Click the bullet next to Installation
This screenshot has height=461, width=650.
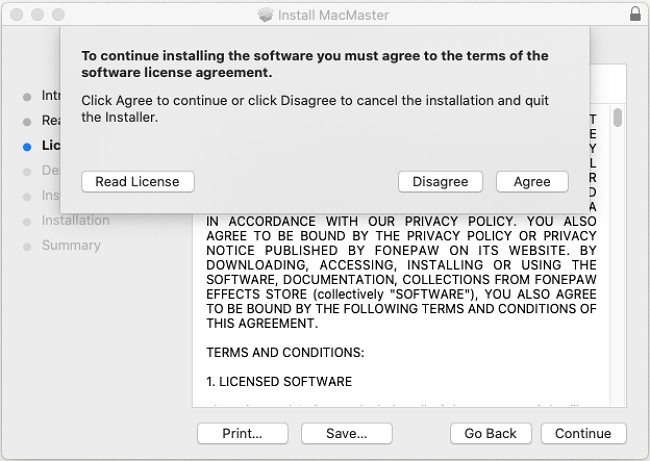pyautogui.click(x=27, y=222)
